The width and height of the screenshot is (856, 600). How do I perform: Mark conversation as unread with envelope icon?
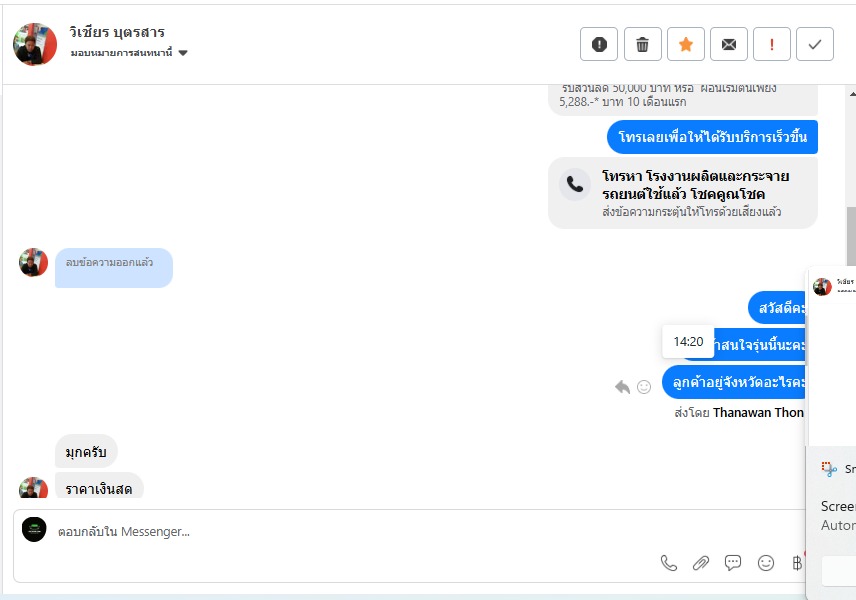729,44
